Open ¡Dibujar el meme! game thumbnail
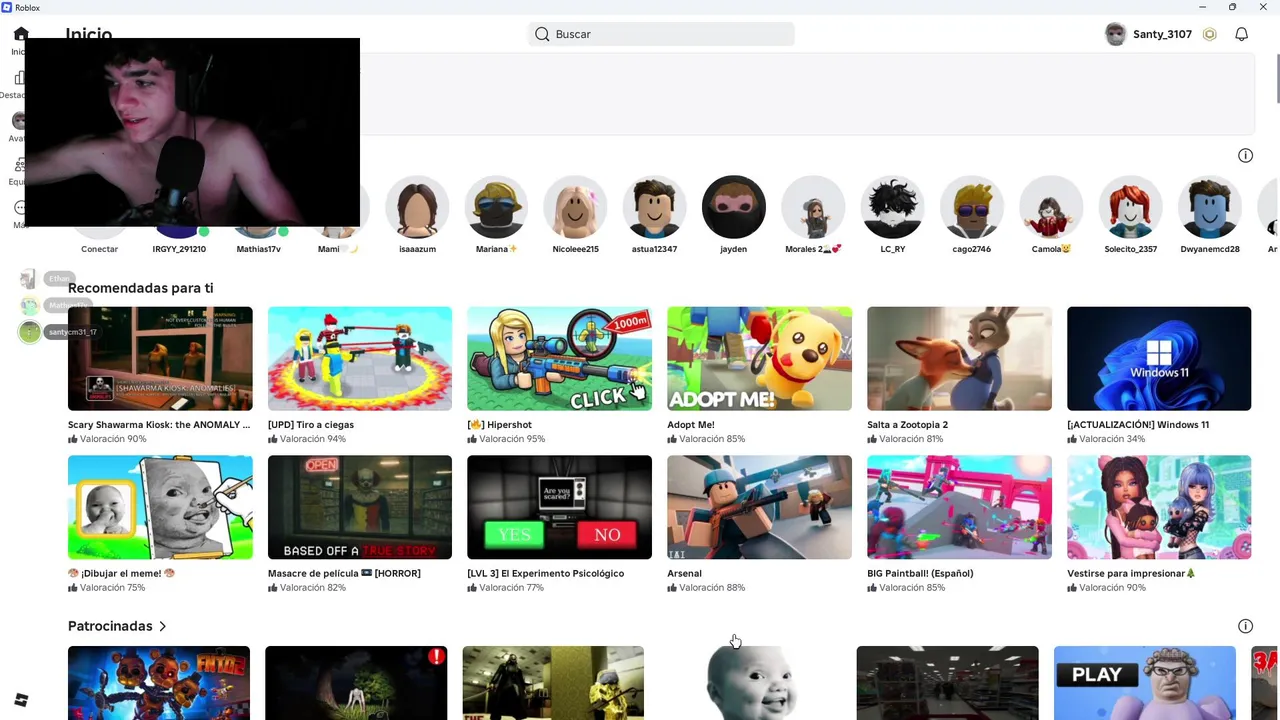The width and height of the screenshot is (1280, 720). point(160,507)
